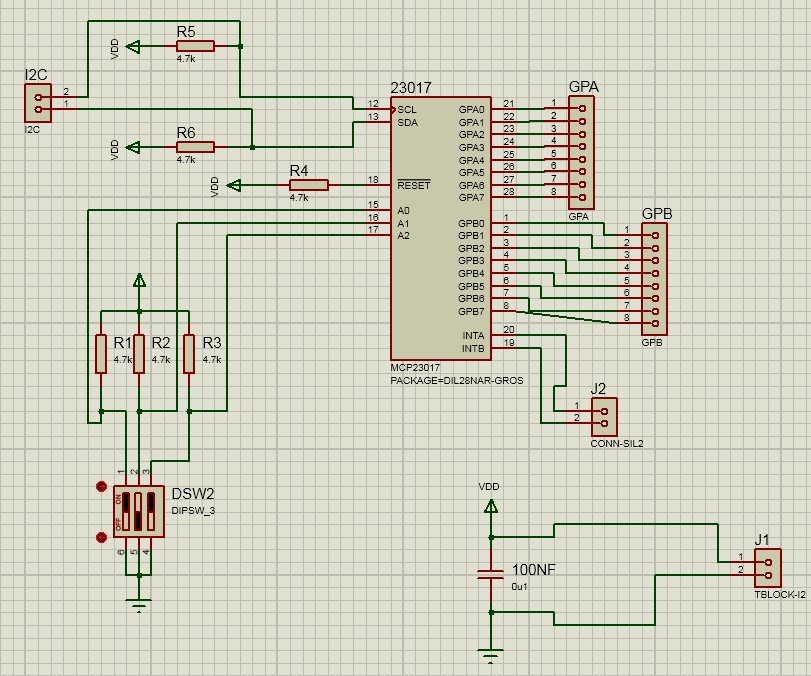Select the 100NF capacitor symbol
This screenshot has width=811, height=676.
coord(490,574)
